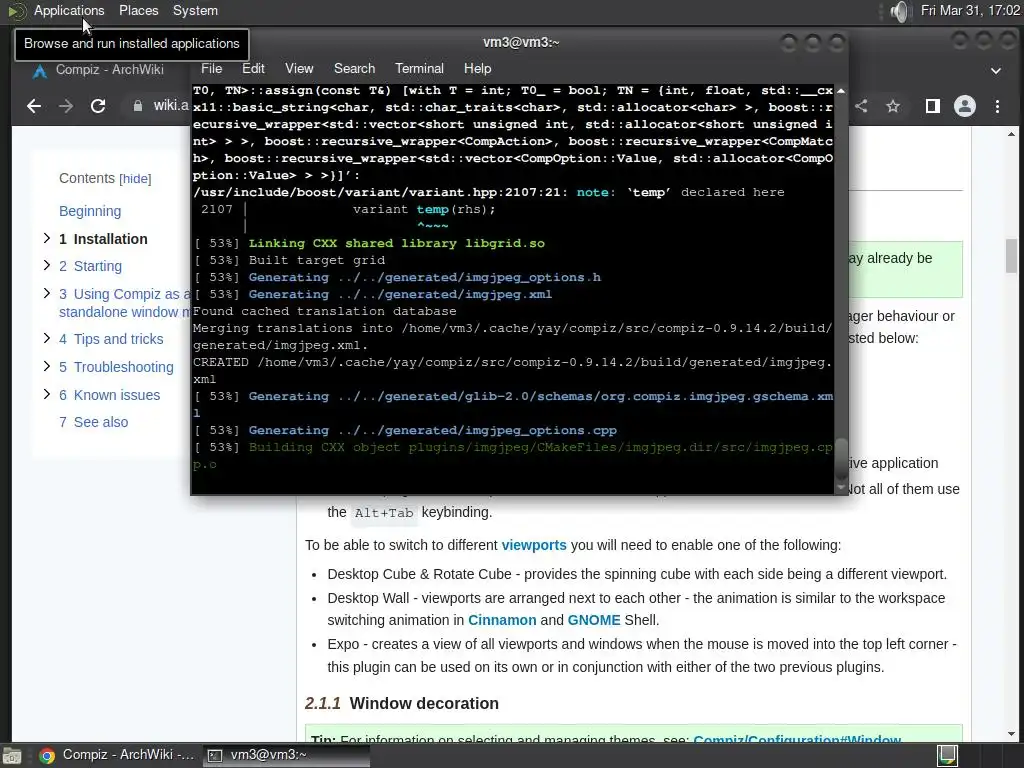Screen dimensions: 1024x768
Task: Open the System menu
Action: (x=195, y=10)
